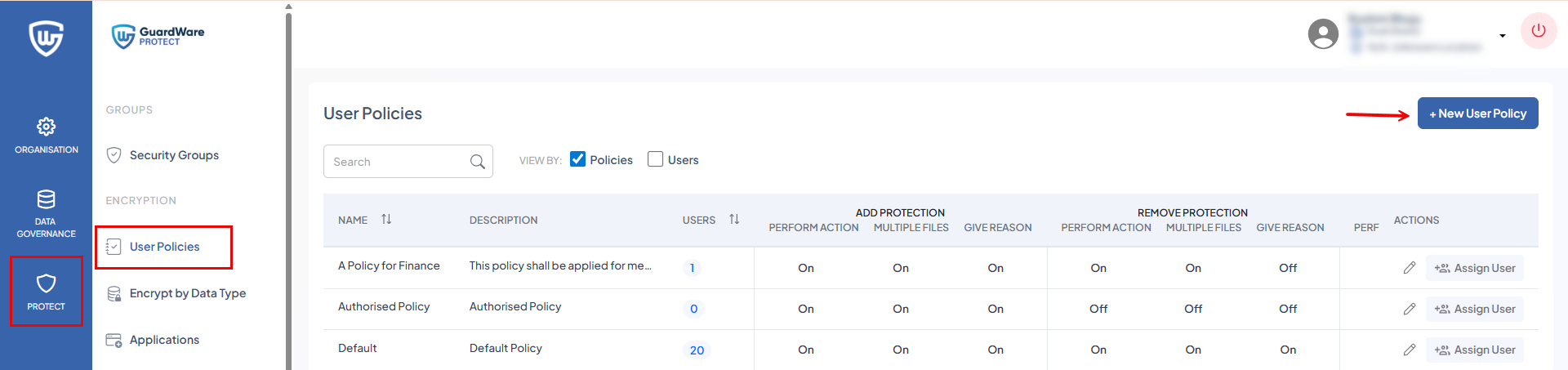Click into the policy Search field
Screen dimensions: 1568x370
(x=396, y=162)
